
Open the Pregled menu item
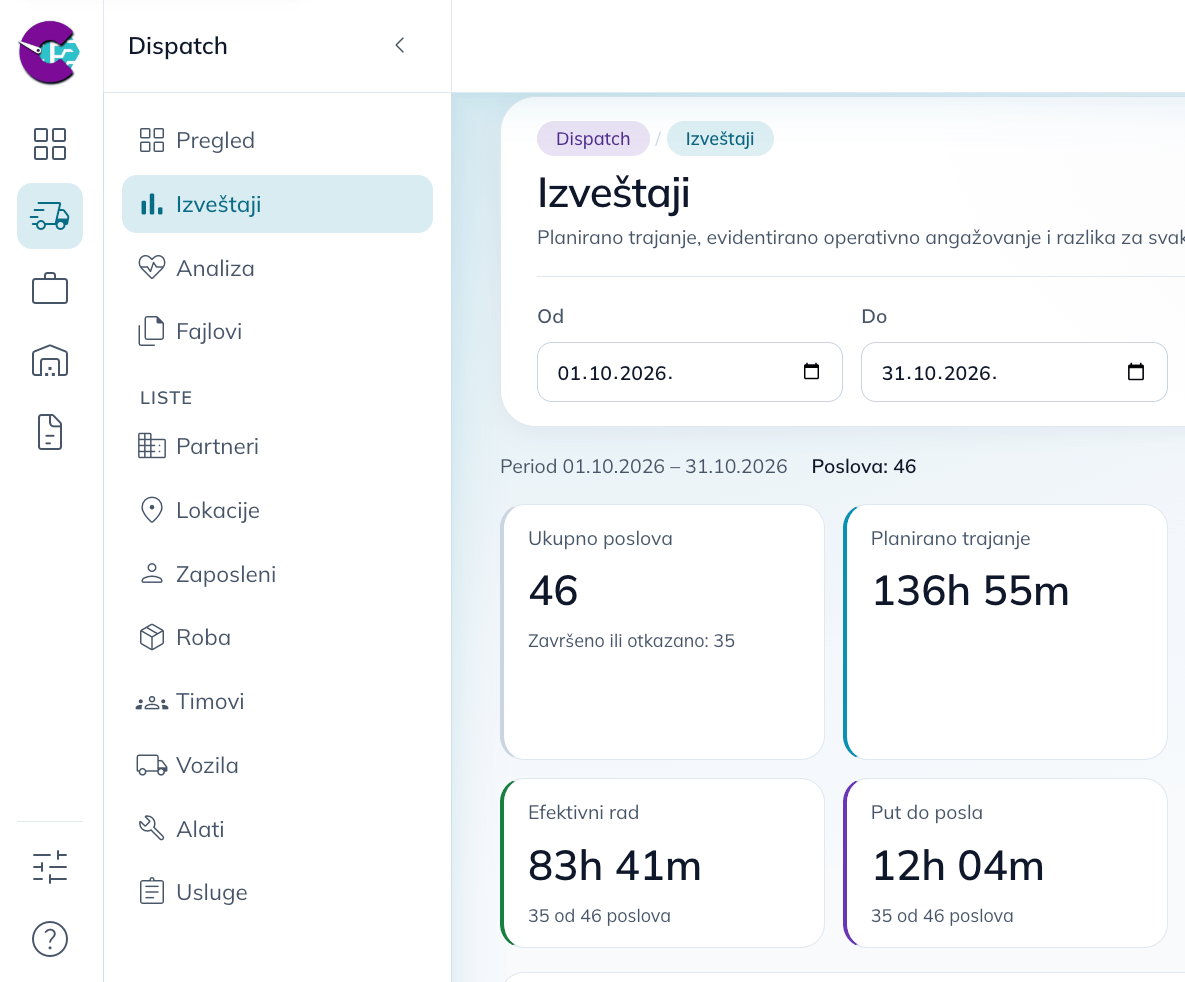point(277,141)
